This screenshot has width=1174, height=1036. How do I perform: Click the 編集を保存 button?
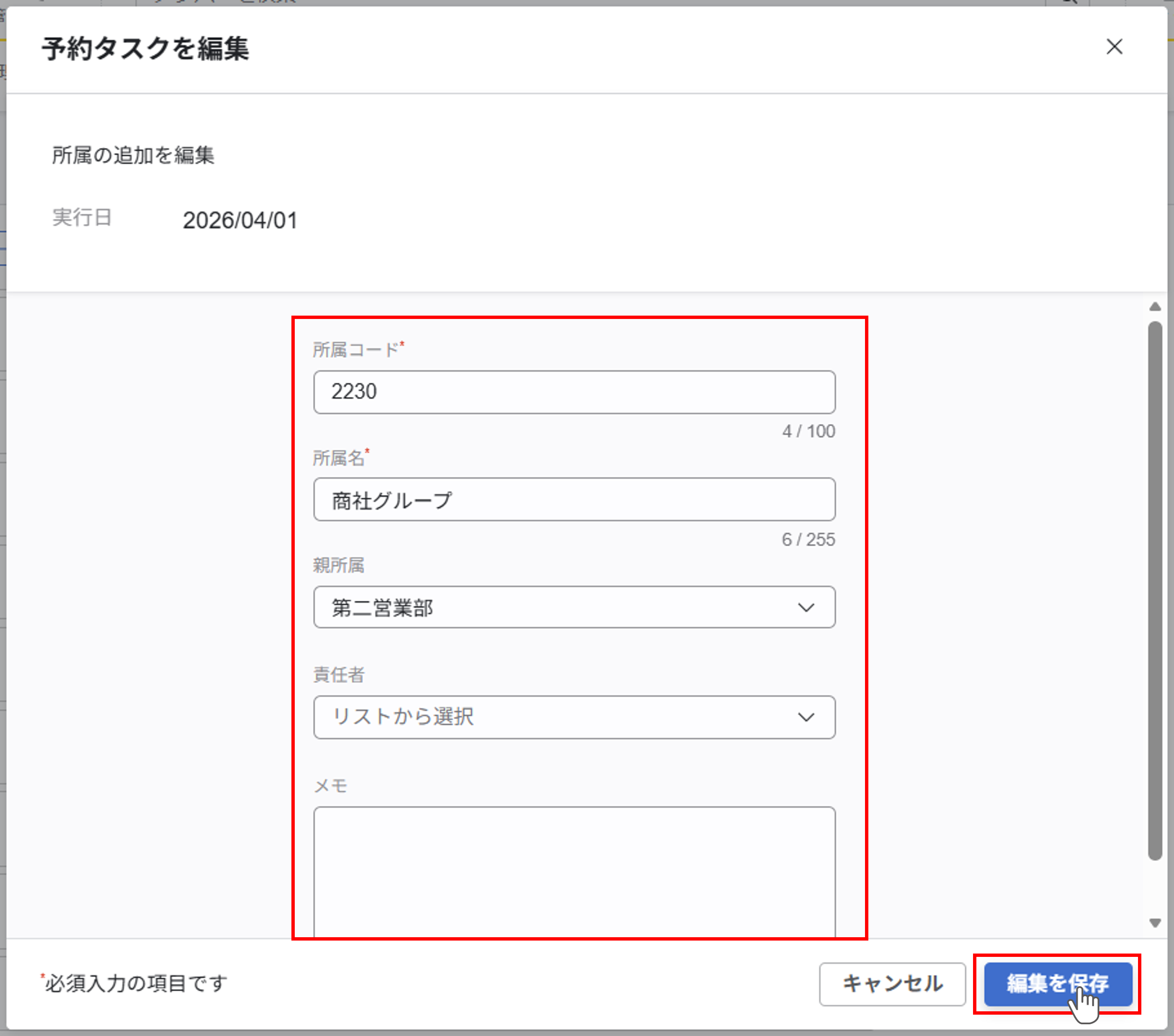(x=1058, y=983)
